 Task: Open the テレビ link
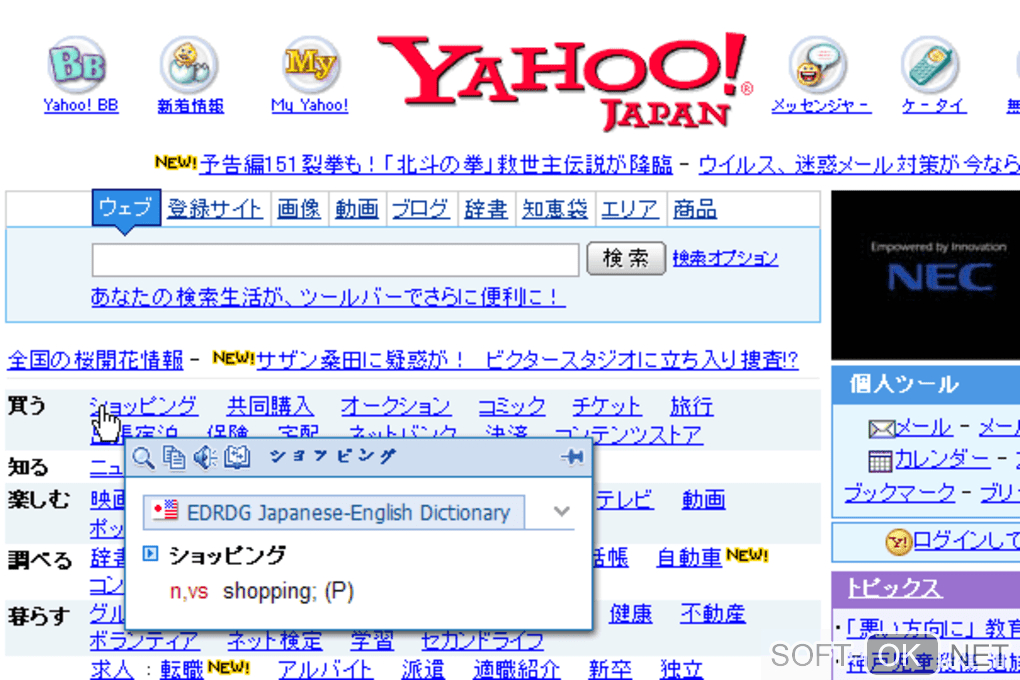(623, 500)
